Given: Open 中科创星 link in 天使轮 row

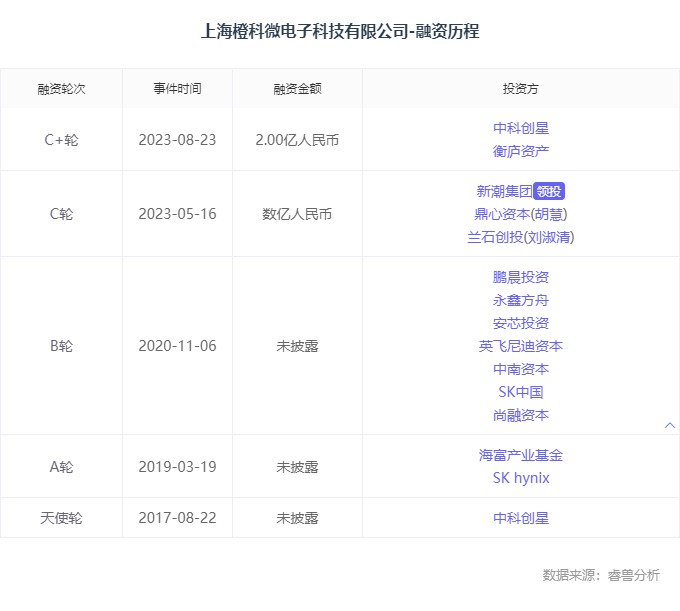Looking at the screenshot, I should pos(520,518).
